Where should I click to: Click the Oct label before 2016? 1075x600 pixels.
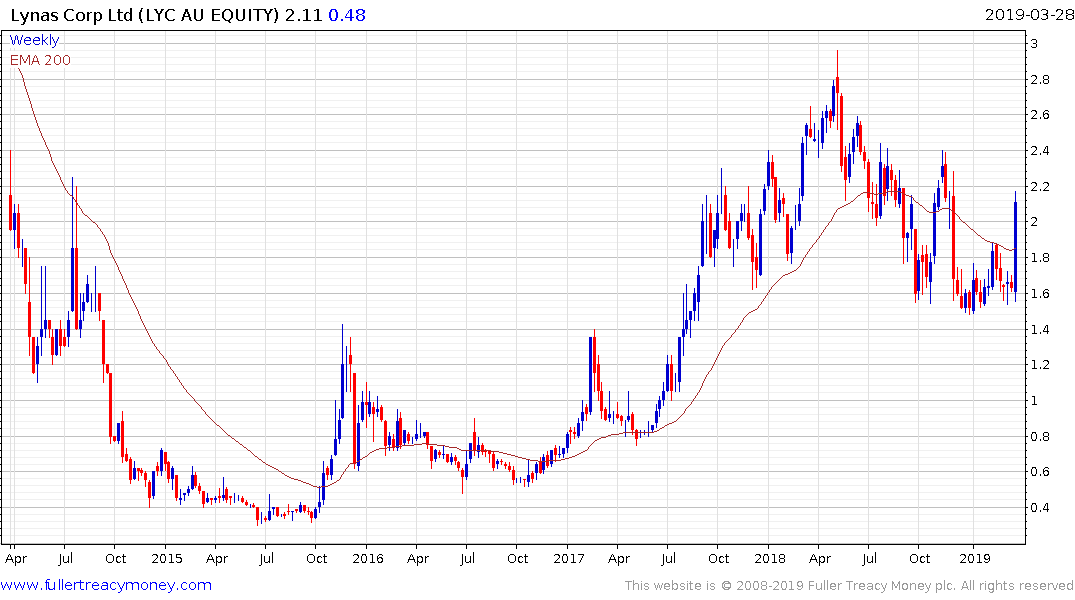point(316,558)
